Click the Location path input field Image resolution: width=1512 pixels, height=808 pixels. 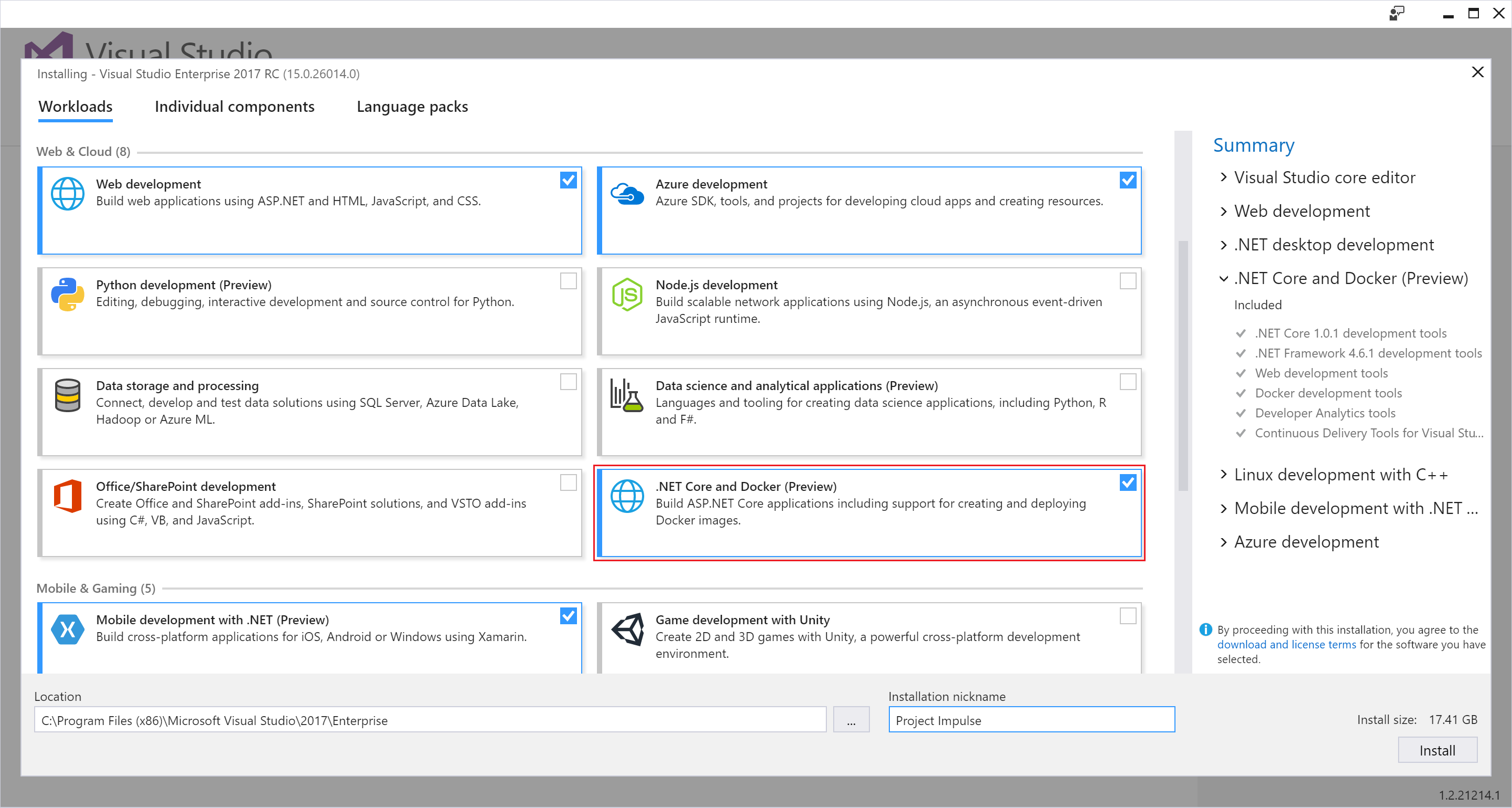(429, 720)
